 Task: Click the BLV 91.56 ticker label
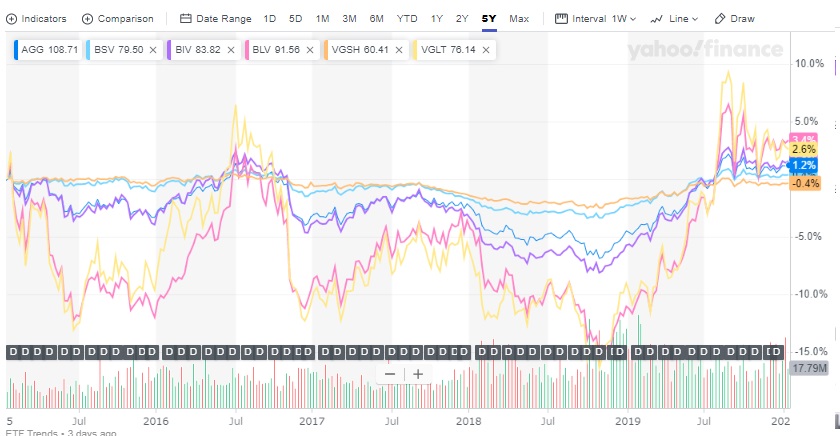pyautogui.click(x=276, y=50)
